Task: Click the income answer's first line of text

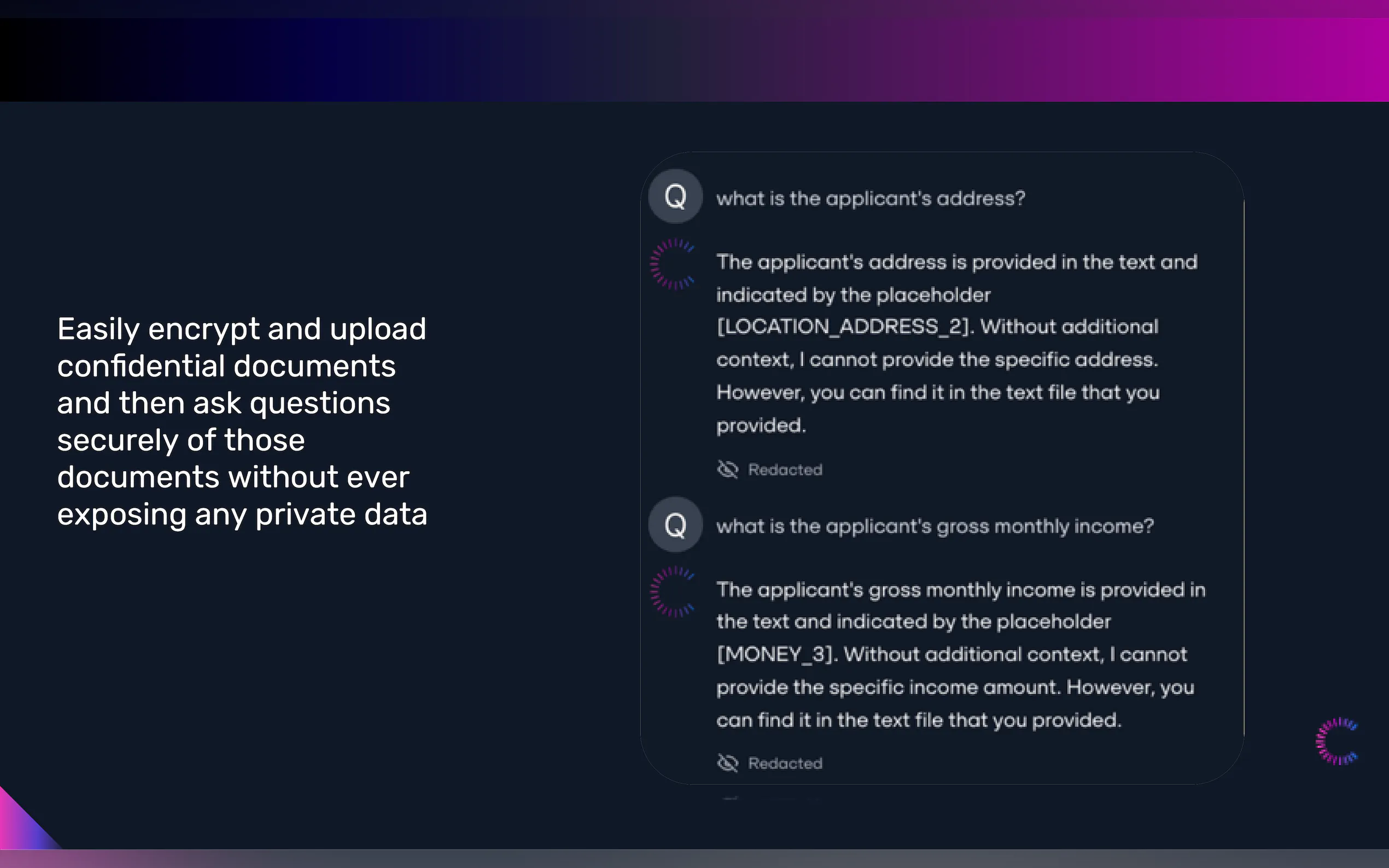Action: point(961,590)
